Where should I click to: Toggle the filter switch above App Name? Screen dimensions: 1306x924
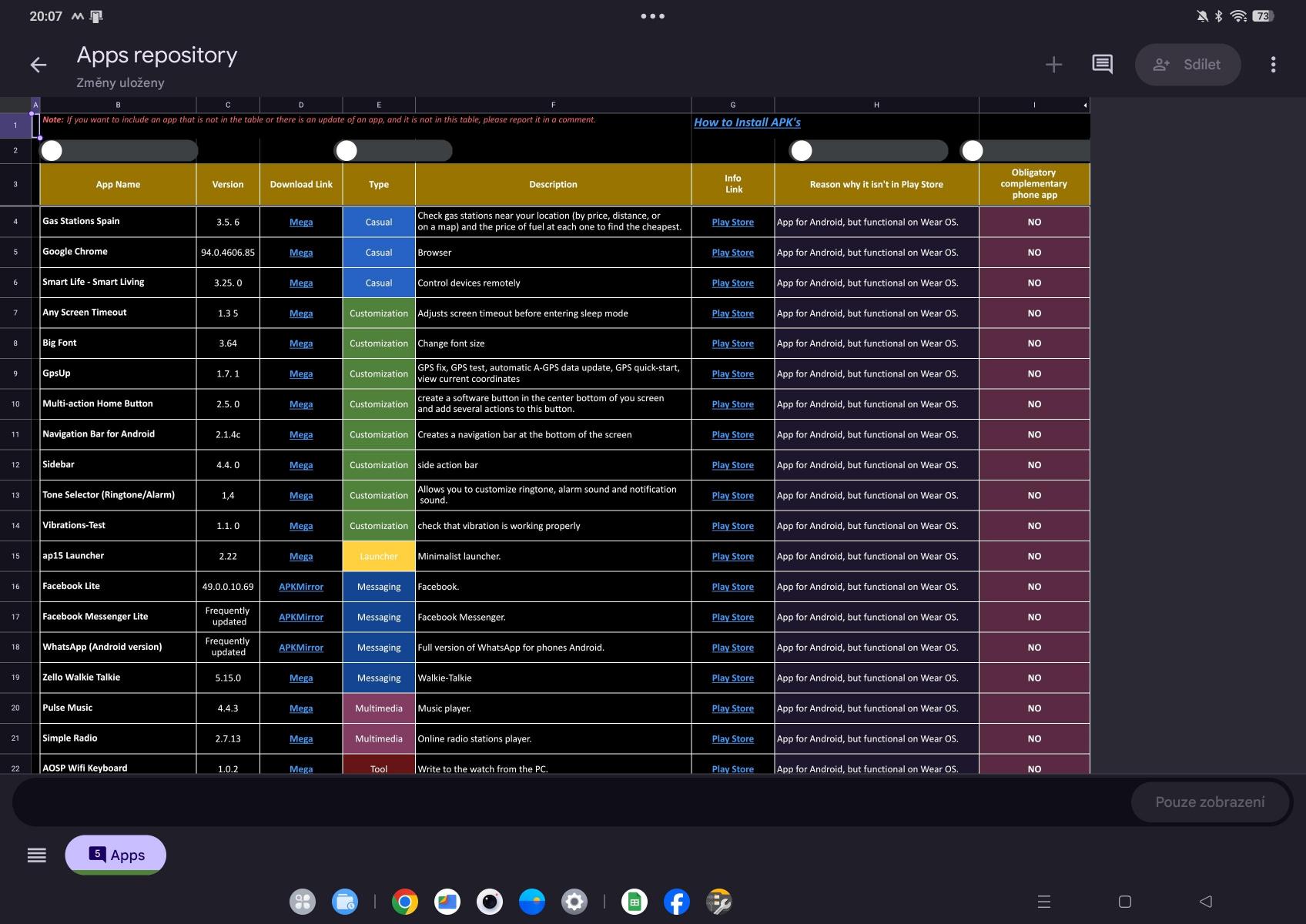[52, 151]
